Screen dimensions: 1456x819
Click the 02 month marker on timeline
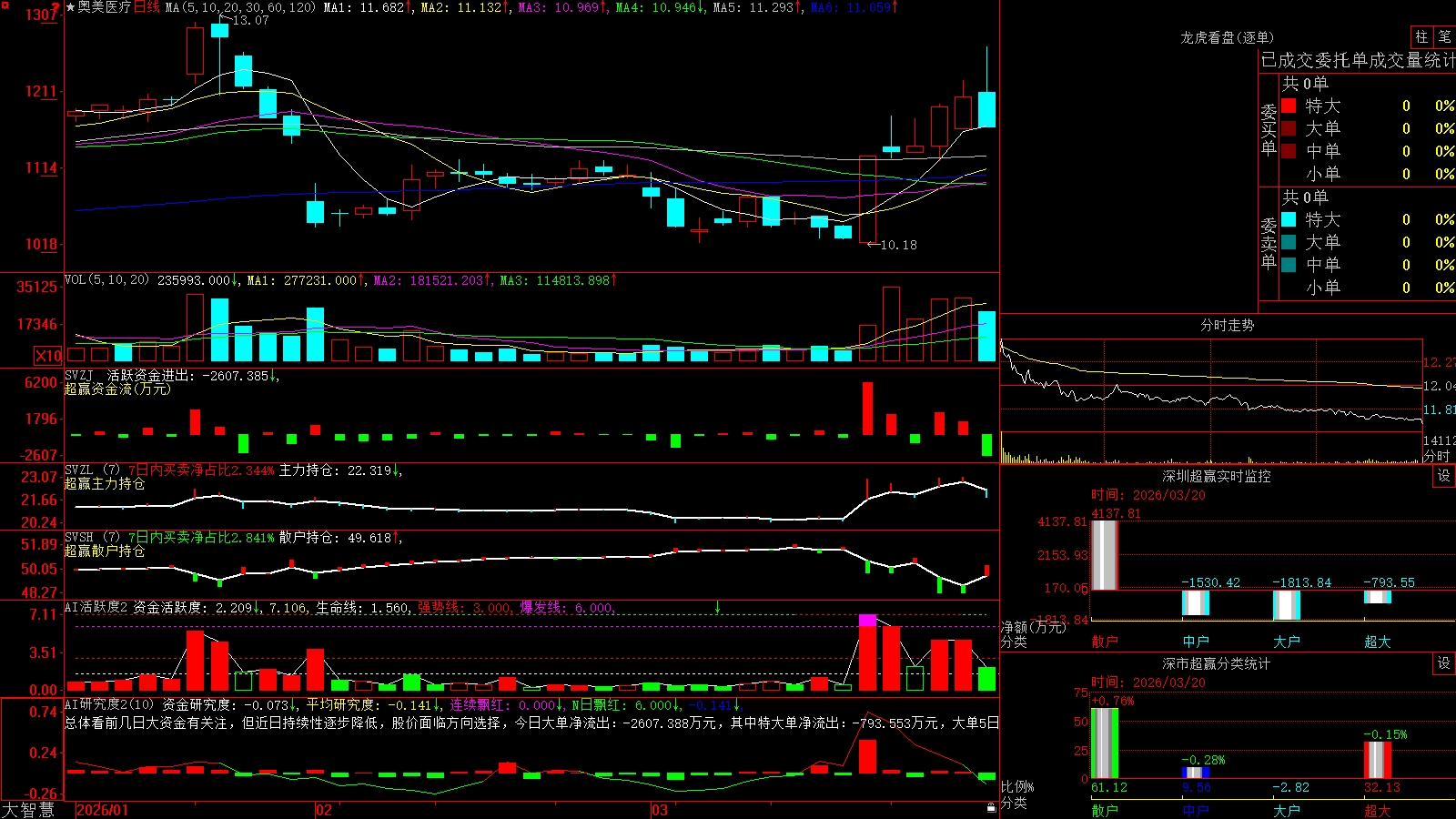[323, 810]
